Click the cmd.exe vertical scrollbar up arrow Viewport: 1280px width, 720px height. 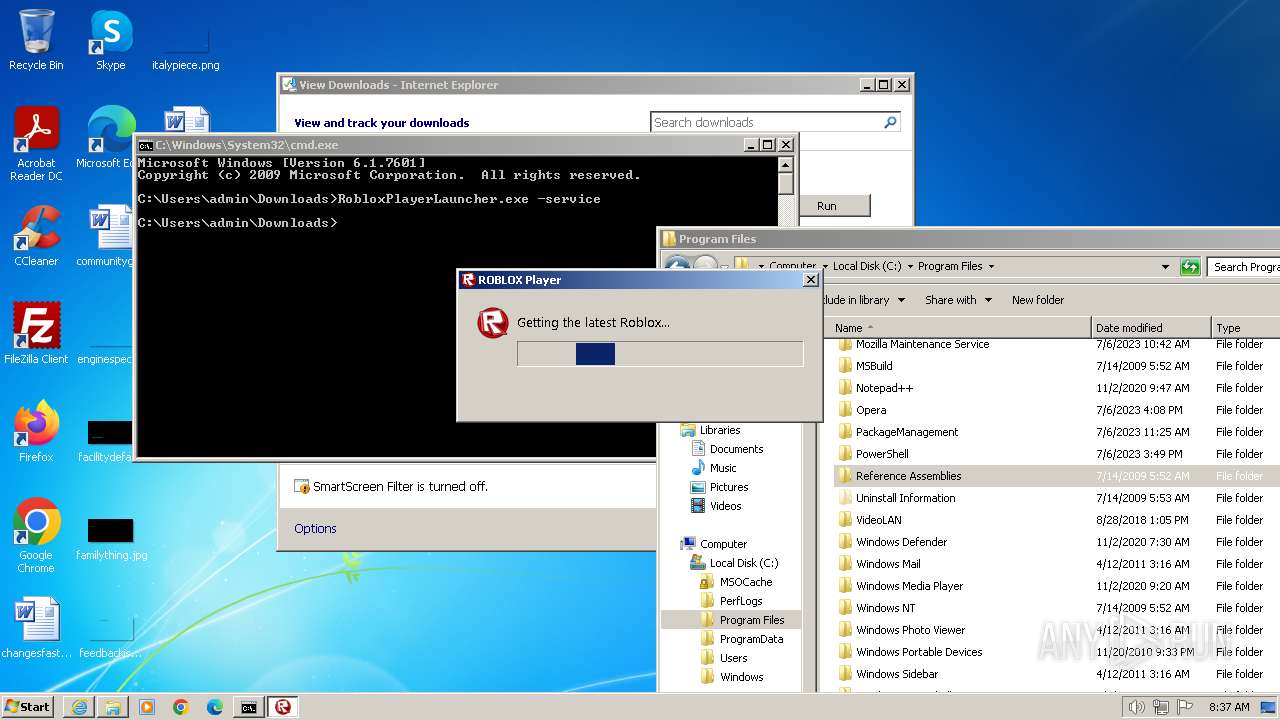(786, 165)
